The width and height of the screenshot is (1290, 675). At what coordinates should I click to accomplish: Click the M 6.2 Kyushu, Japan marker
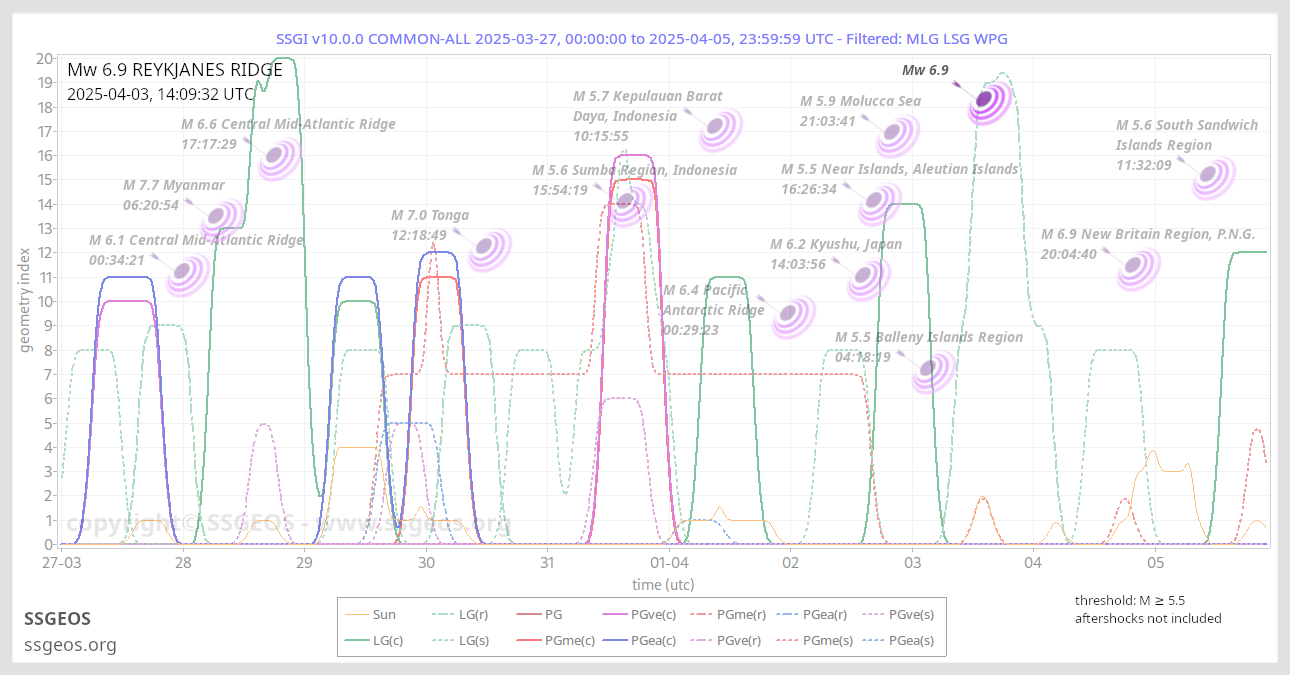pyautogui.click(x=868, y=278)
